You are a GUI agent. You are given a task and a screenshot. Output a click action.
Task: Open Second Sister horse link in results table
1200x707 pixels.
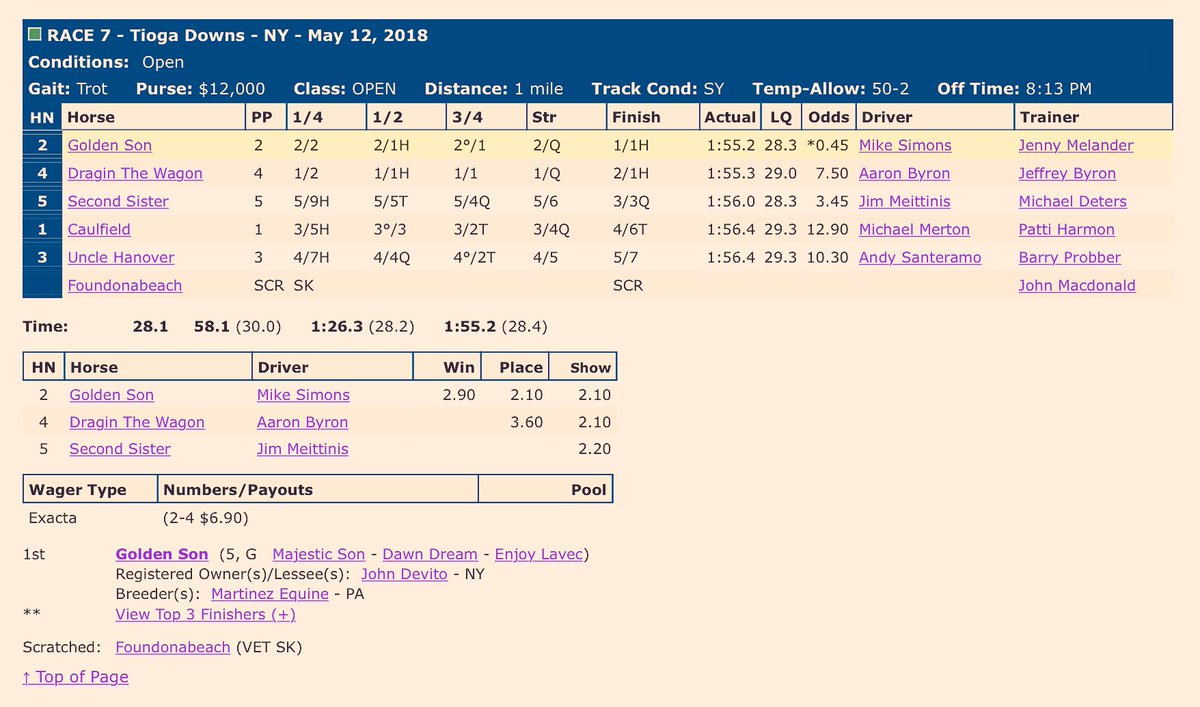118,201
